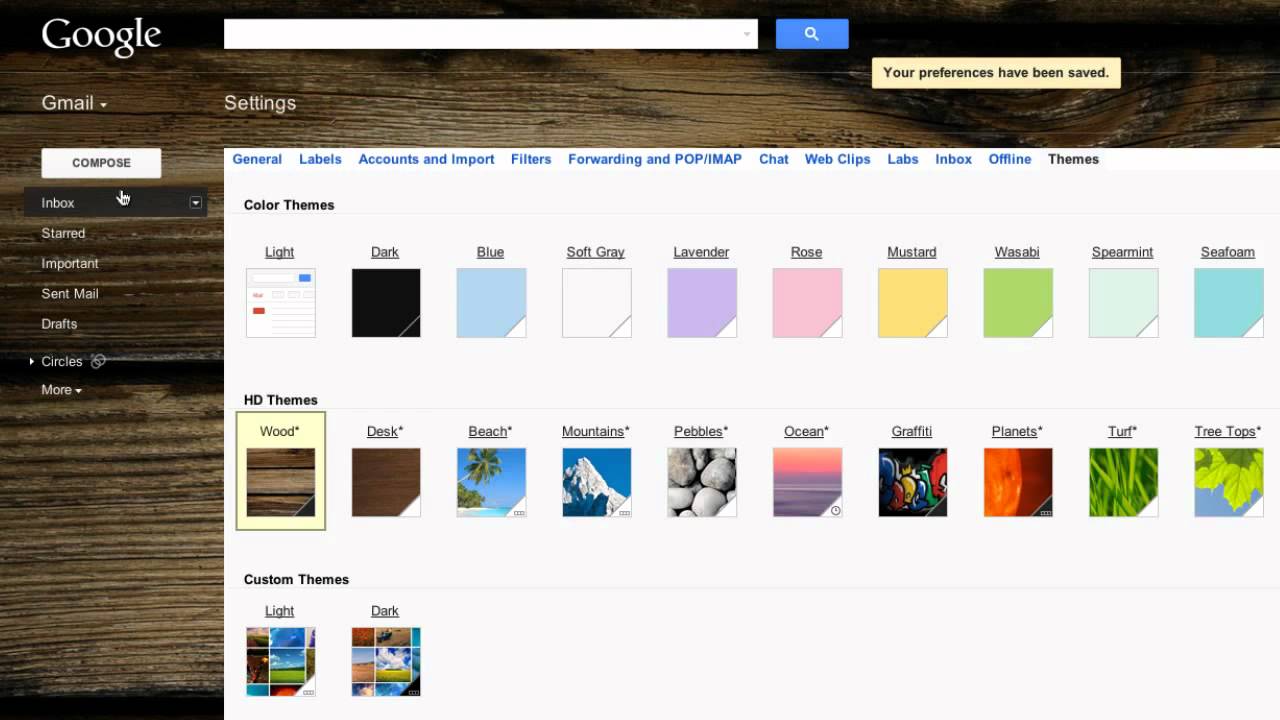The height and width of the screenshot is (720, 1280).
Task: Go to Inbox in sidebar
Action: coord(58,203)
